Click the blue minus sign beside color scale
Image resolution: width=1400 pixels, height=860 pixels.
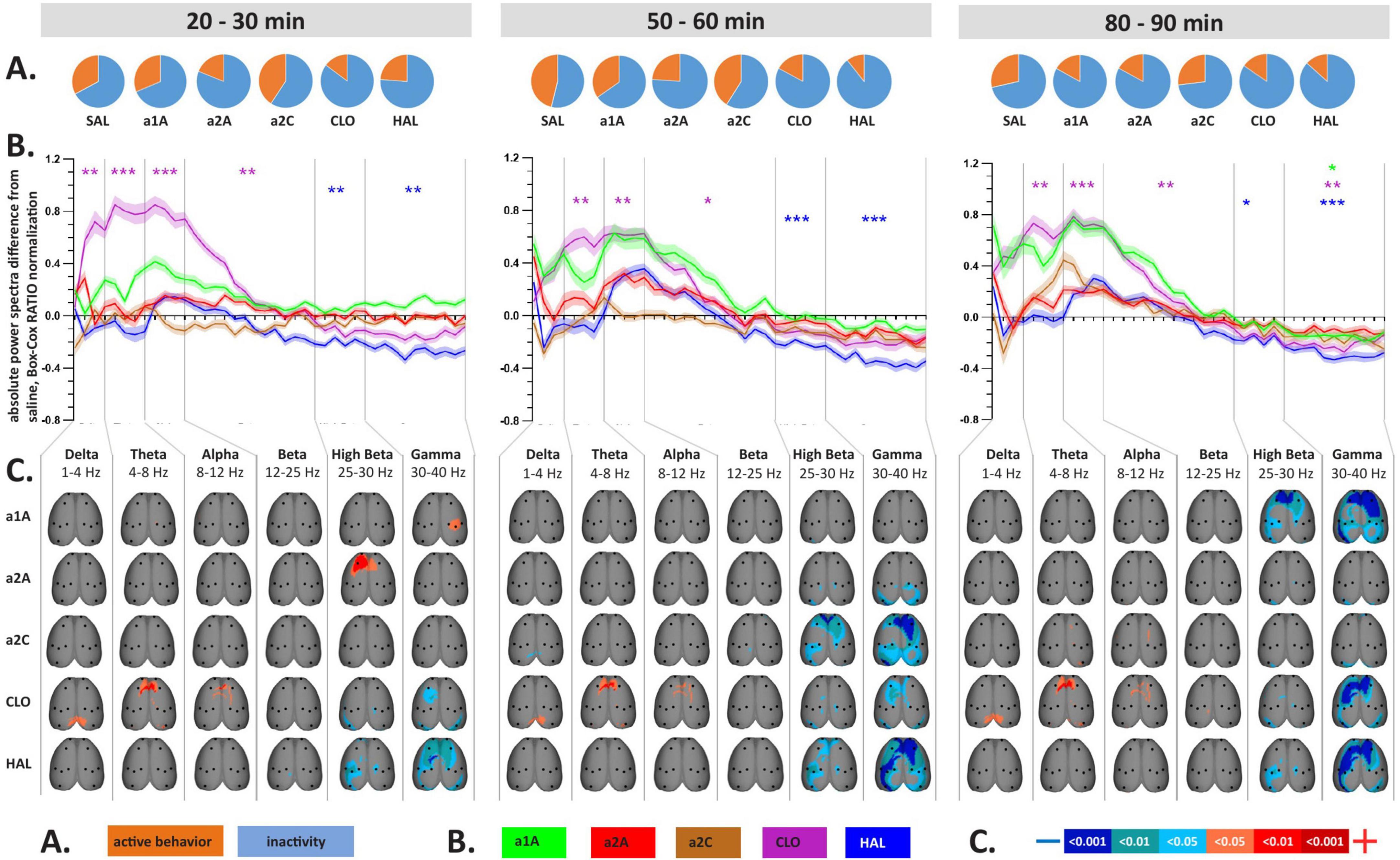pos(1048,841)
